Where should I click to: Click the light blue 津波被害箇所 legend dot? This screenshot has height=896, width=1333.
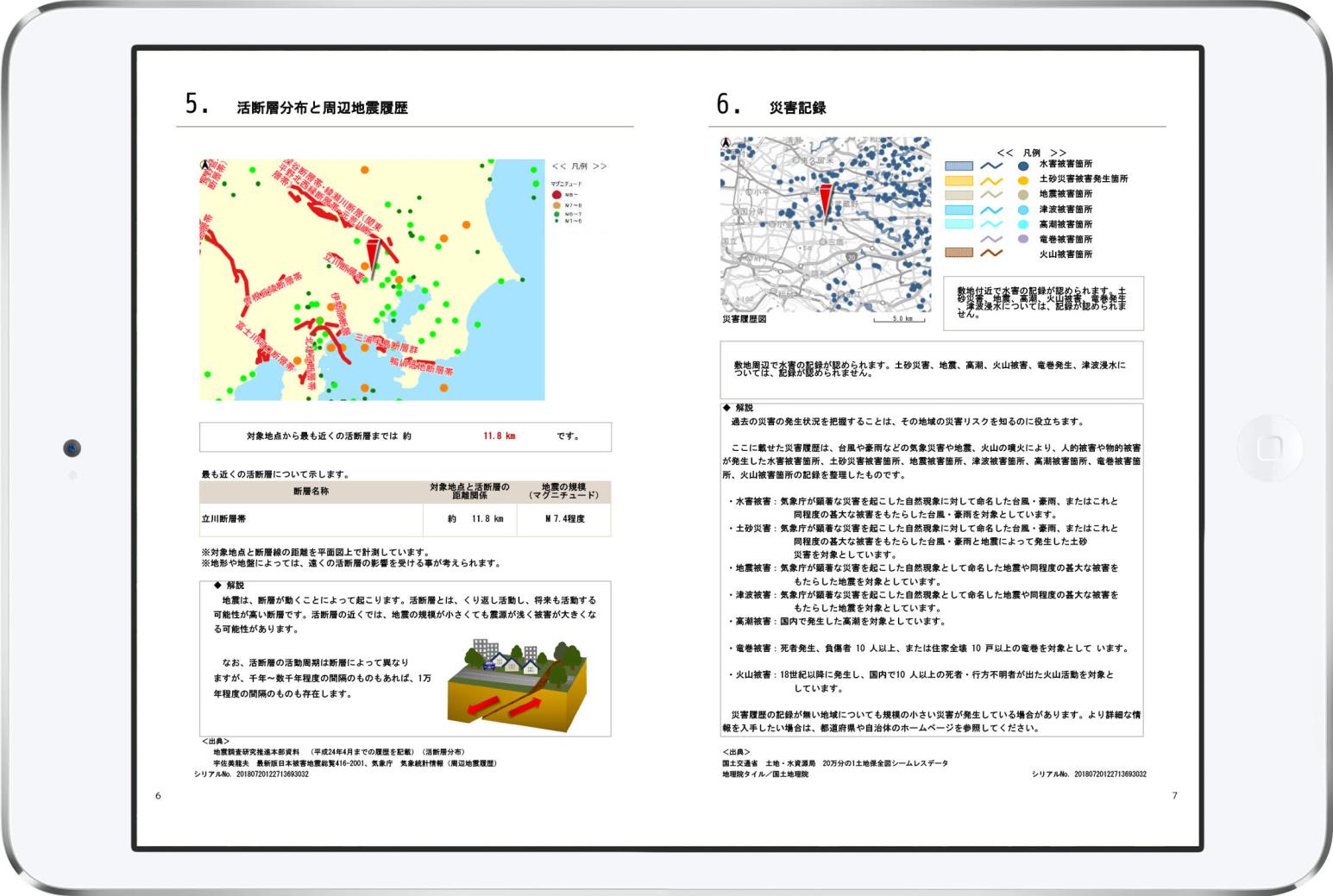pyautogui.click(x=1023, y=210)
